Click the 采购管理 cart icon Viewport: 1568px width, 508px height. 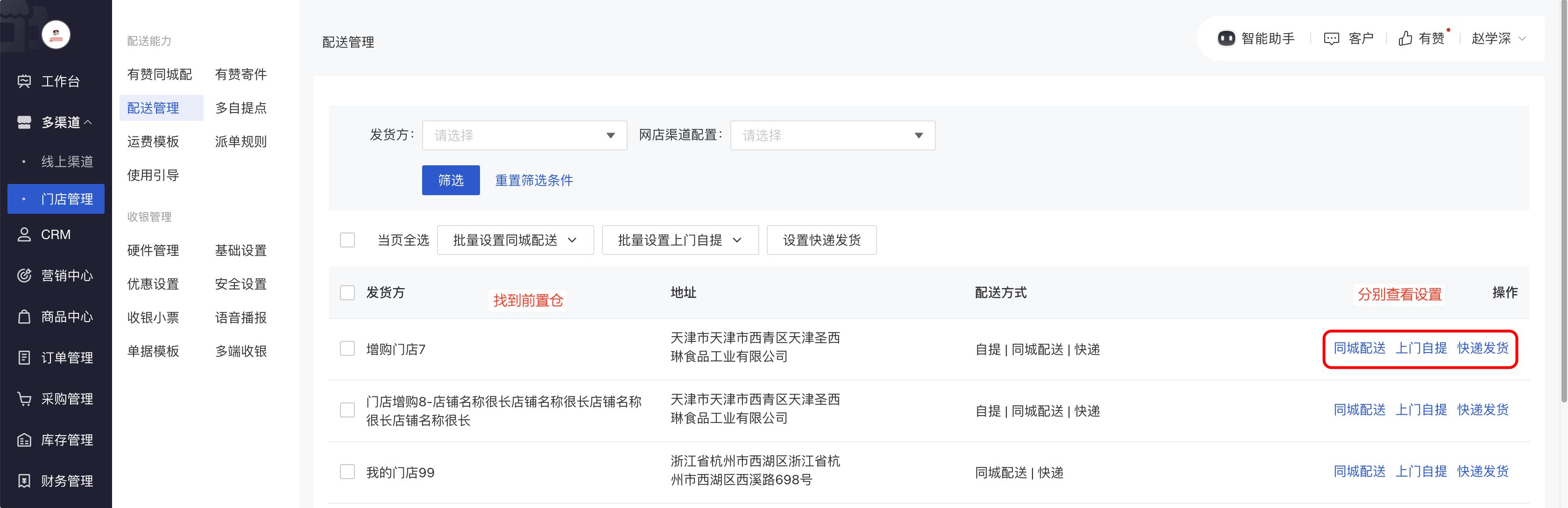tap(24, 399)
